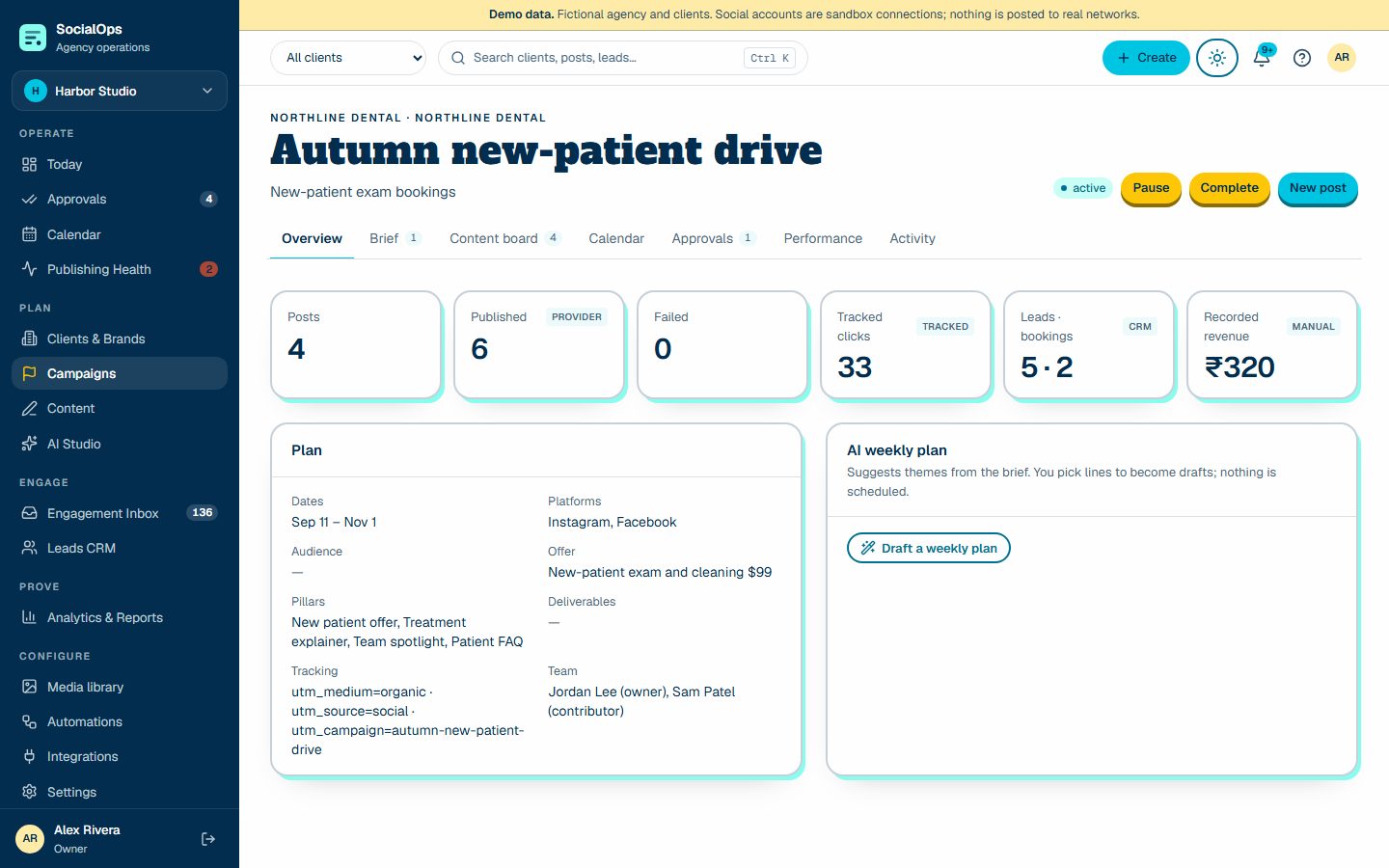1389x868 pixels.
Task: Open the Performance tab
Action: 823,238
